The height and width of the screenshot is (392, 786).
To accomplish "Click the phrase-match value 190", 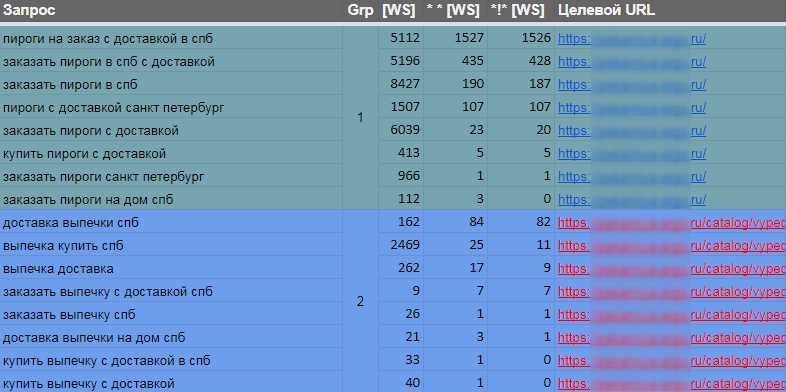I will (473, 85).
